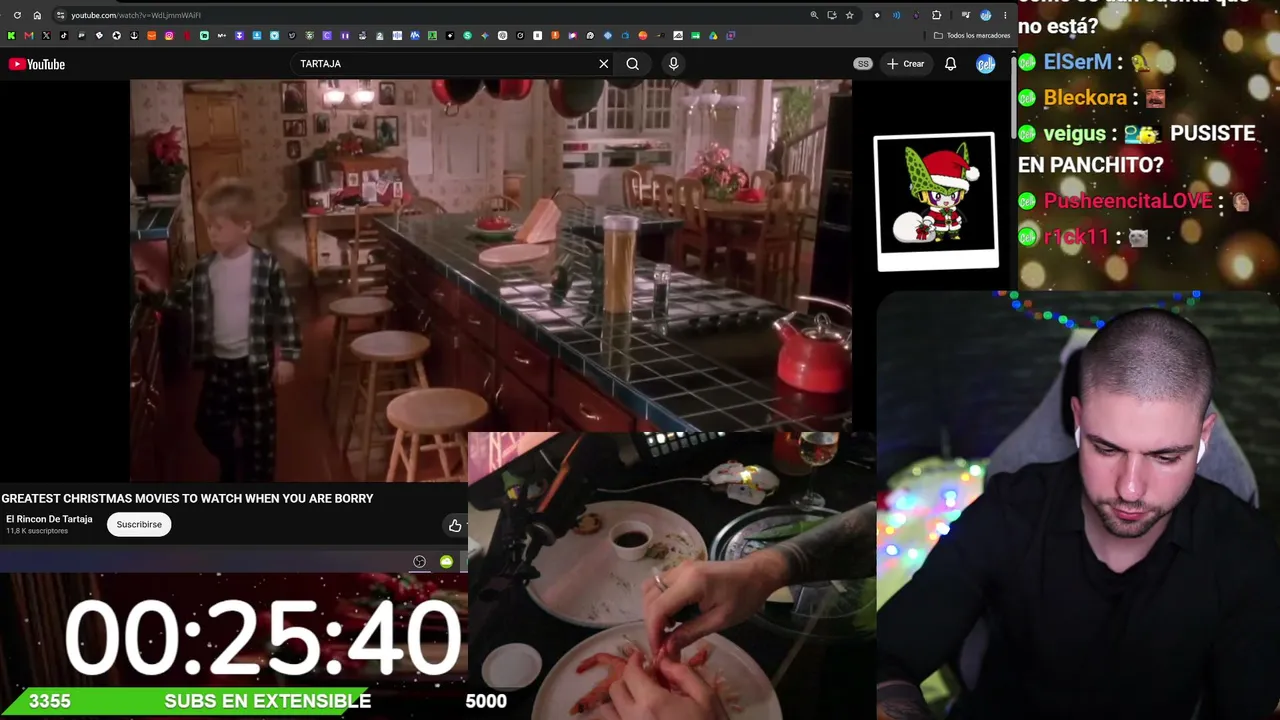This screenshot has width=1280, height=720.
Task: Go to the browser home page
Action: (37, 15)
